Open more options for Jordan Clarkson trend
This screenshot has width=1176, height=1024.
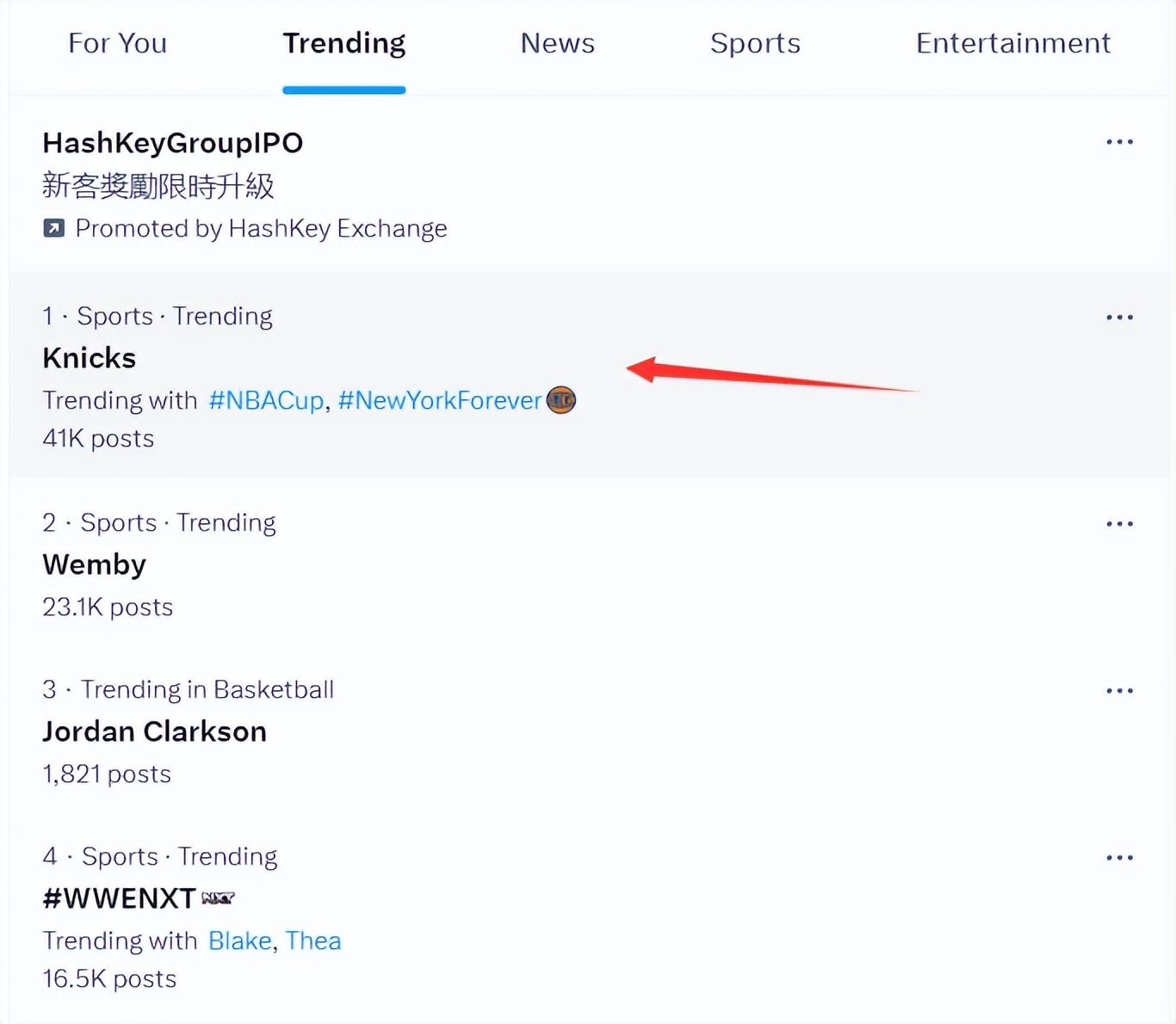click(1119, 691)
